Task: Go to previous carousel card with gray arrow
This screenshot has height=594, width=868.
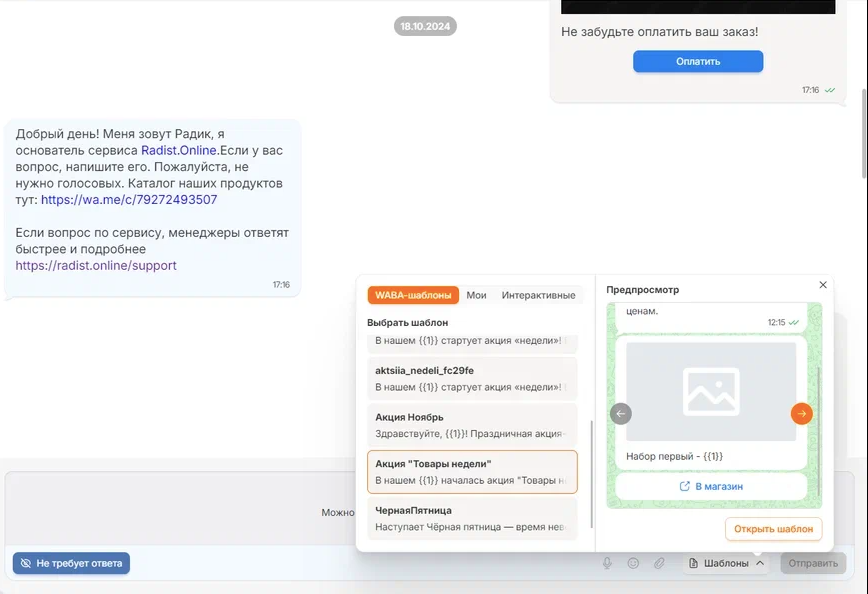Action: click(x=621, y=414)
